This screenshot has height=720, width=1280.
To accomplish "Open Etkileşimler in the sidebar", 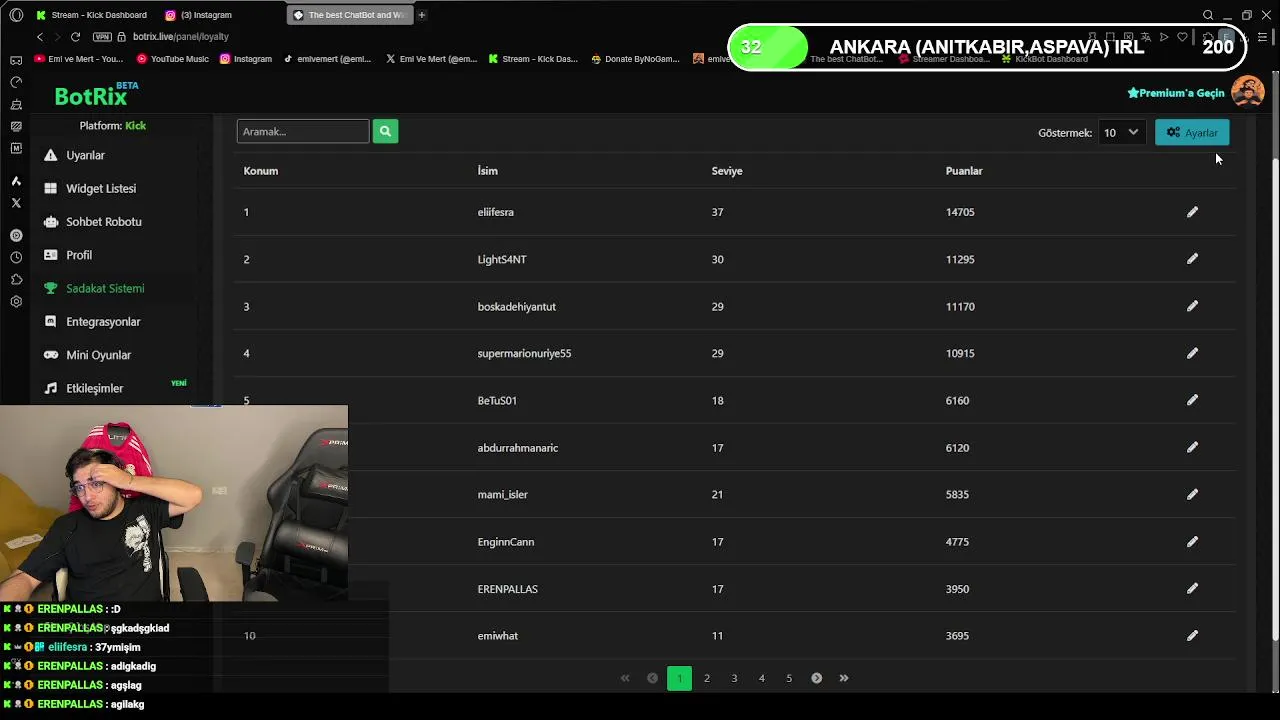I will pyautogui.click(x=94, y=388).
